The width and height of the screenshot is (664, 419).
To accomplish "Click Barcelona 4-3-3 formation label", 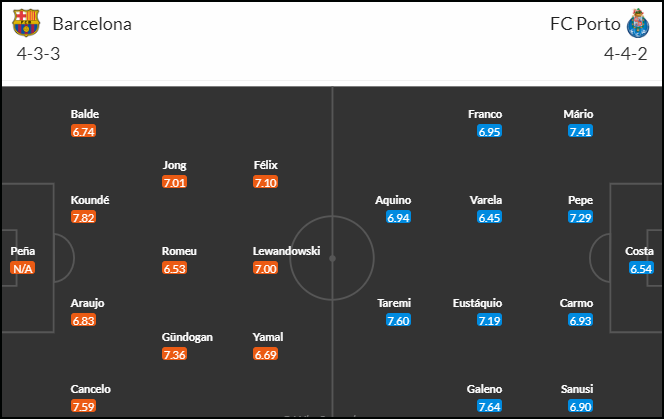I will 39,54.
